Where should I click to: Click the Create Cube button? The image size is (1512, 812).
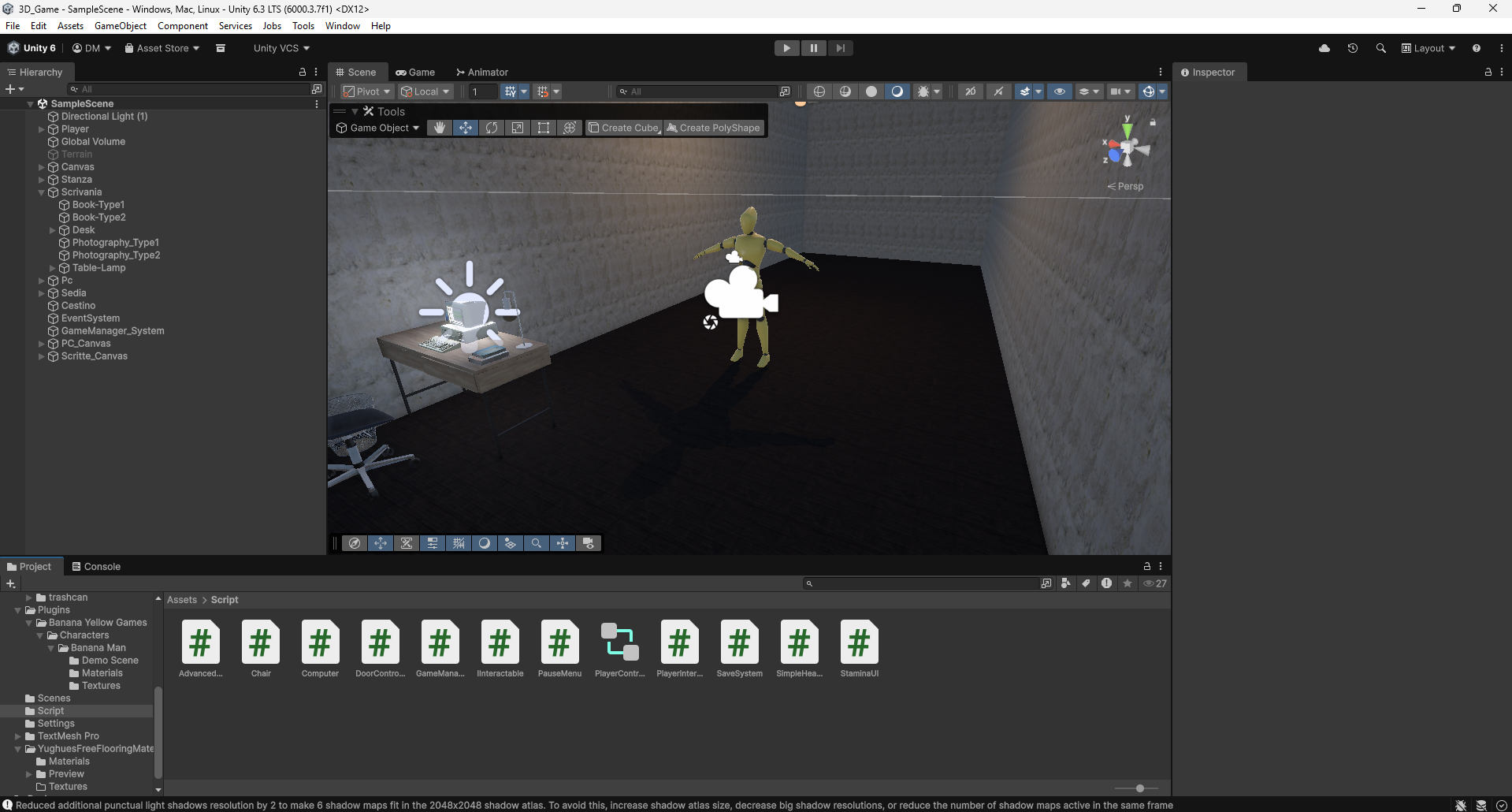(623, 128)
